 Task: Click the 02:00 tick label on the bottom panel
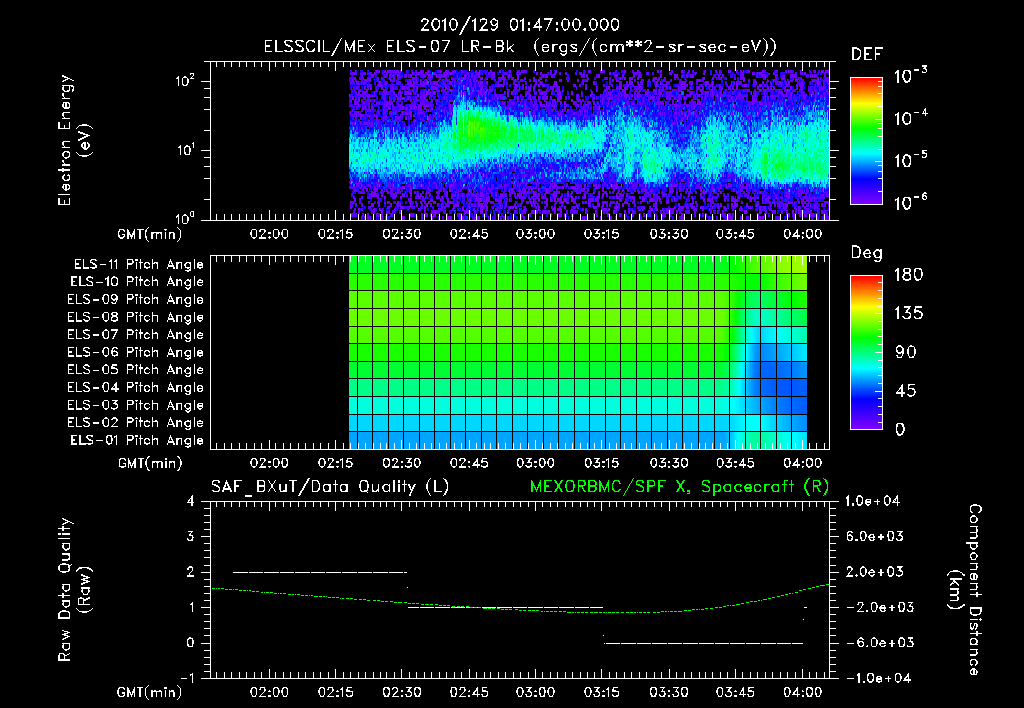tap(269, 692)
